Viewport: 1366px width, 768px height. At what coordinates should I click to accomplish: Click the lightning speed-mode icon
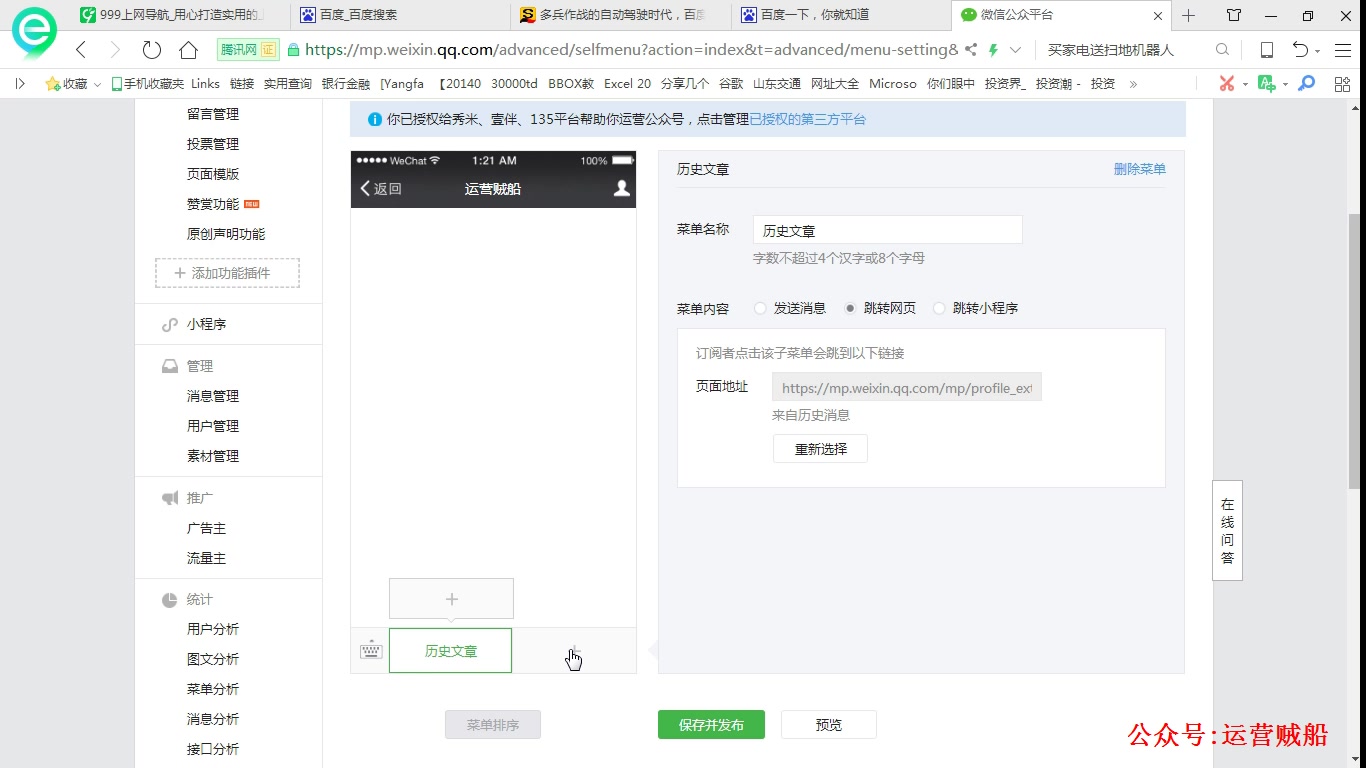(993, 50)
